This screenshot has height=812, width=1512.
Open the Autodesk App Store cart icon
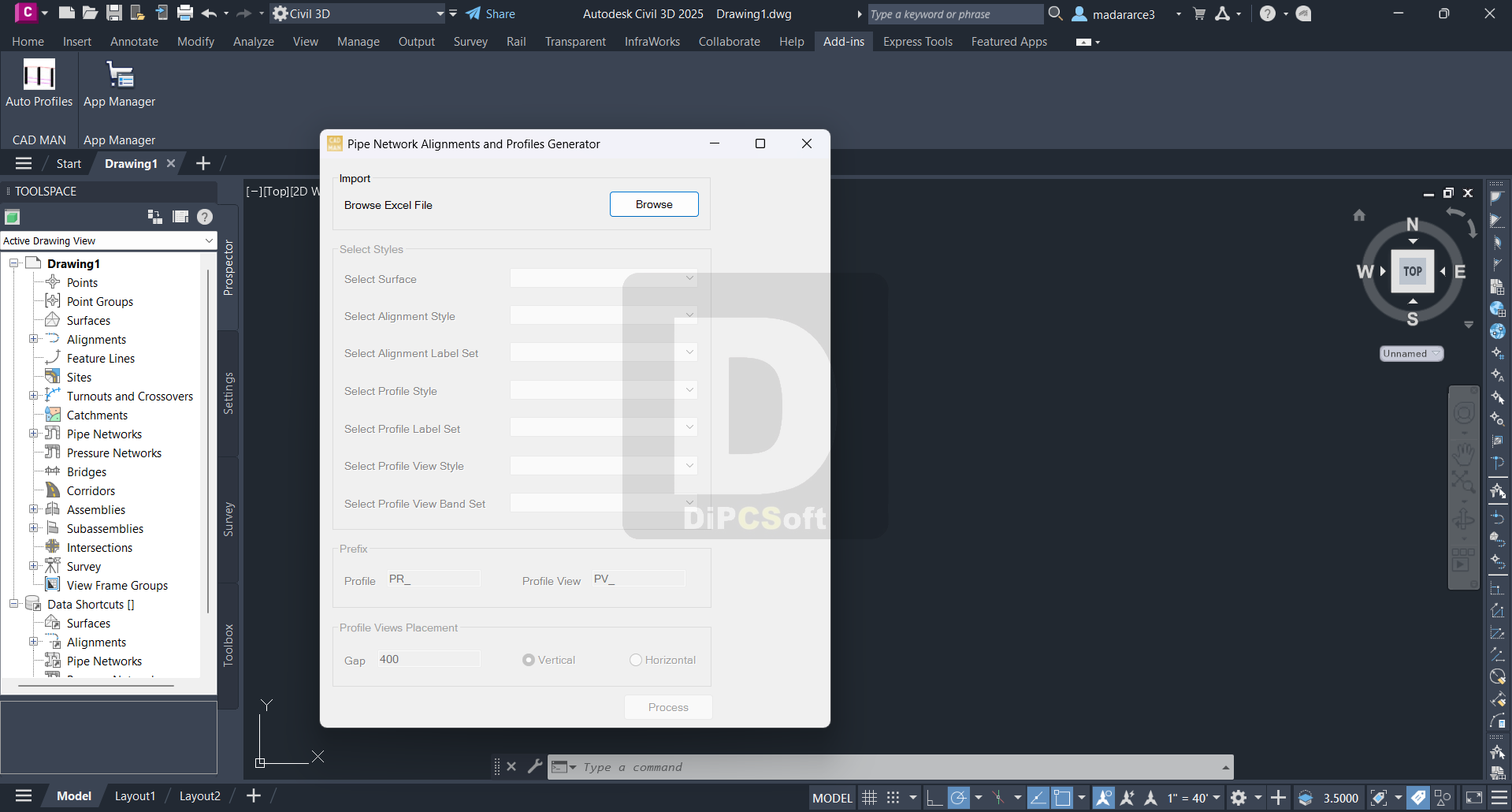click(x=1199, y=13)
